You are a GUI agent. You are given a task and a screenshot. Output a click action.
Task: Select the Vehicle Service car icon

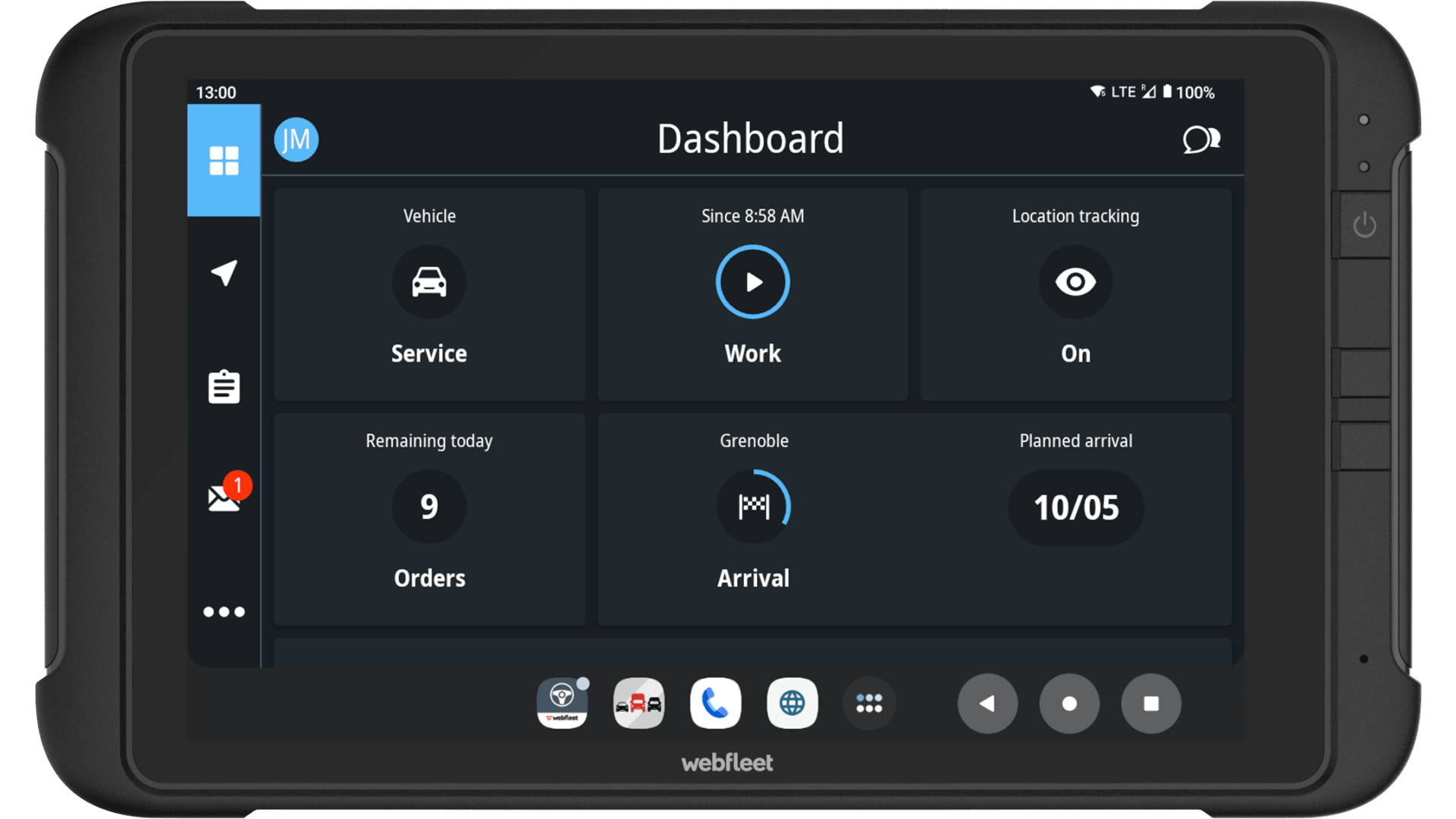[x=429, y=282]
